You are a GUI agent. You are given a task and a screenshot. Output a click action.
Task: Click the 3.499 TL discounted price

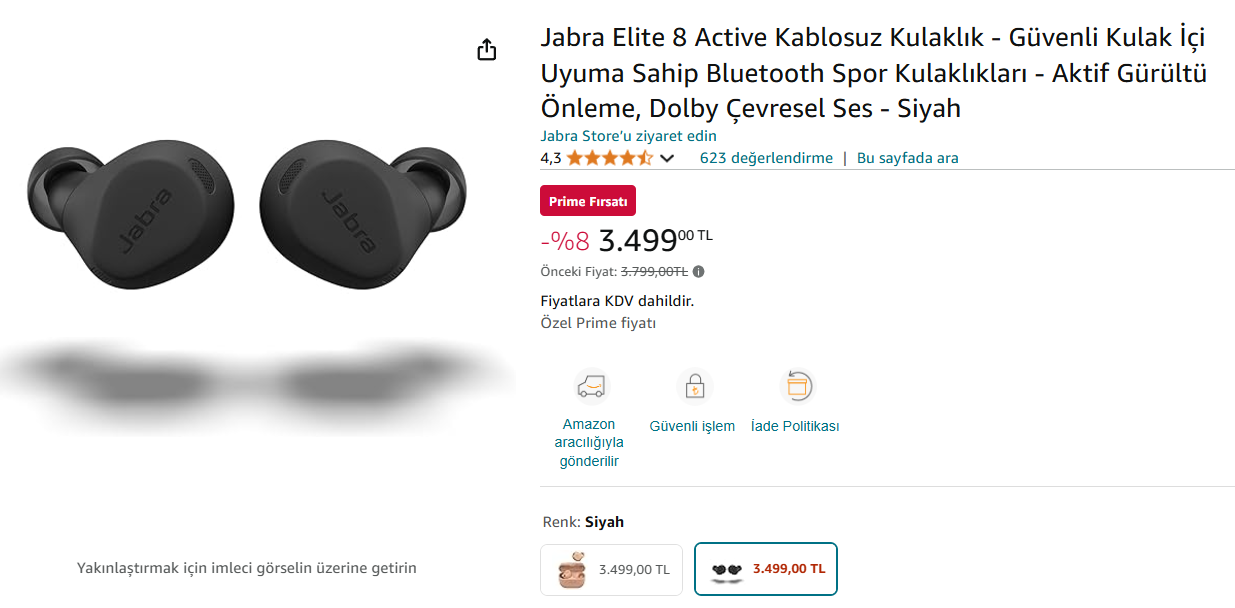(655, 241)
